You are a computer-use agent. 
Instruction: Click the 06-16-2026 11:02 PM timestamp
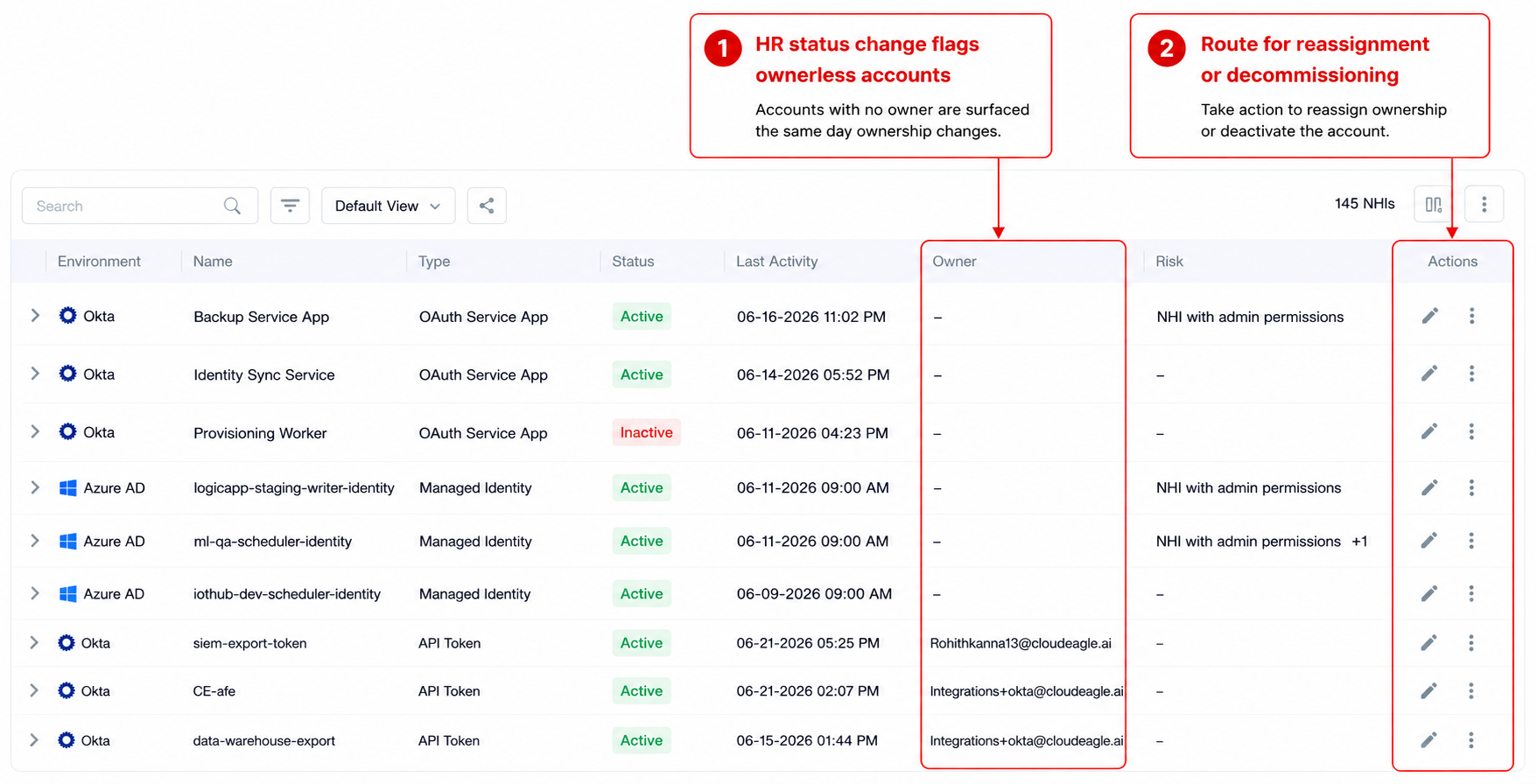[811, 317]
